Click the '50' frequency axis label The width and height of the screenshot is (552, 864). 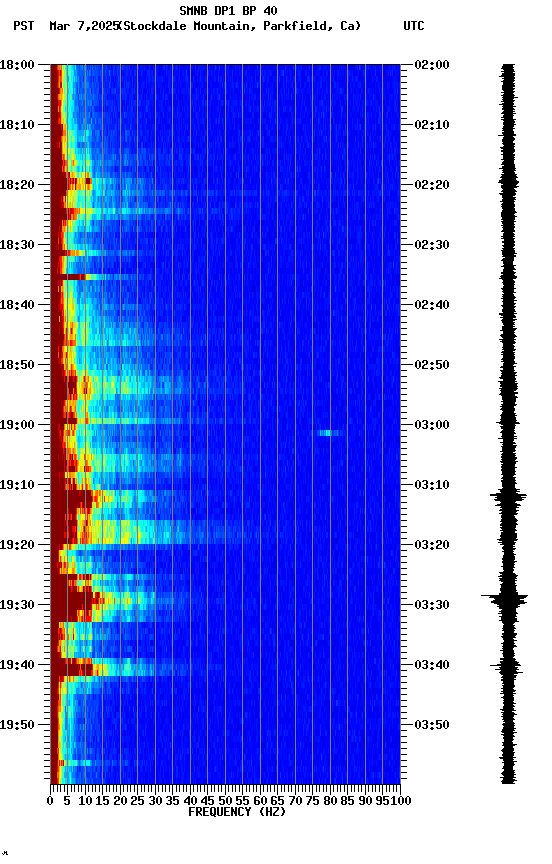coord(225,801)
